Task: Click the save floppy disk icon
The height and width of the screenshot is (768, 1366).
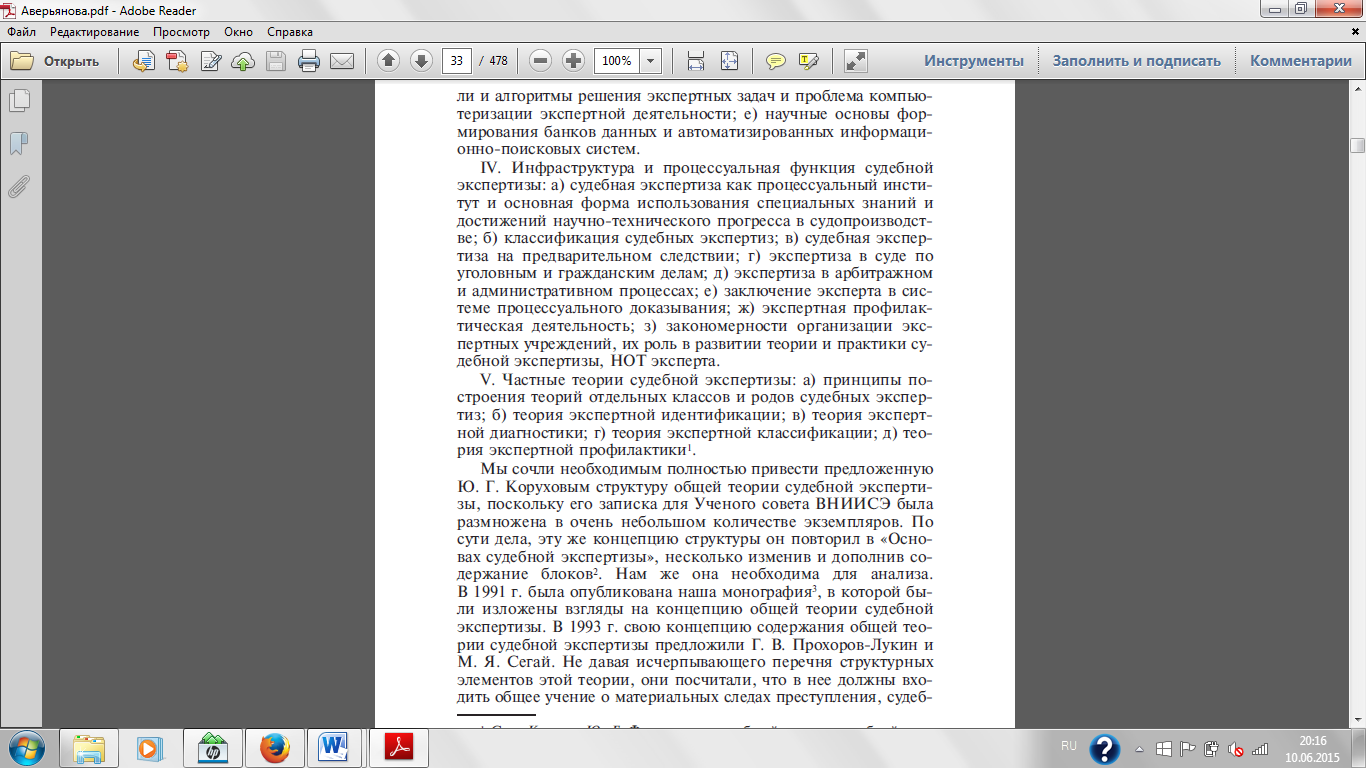Action: (x=276, y=61)
